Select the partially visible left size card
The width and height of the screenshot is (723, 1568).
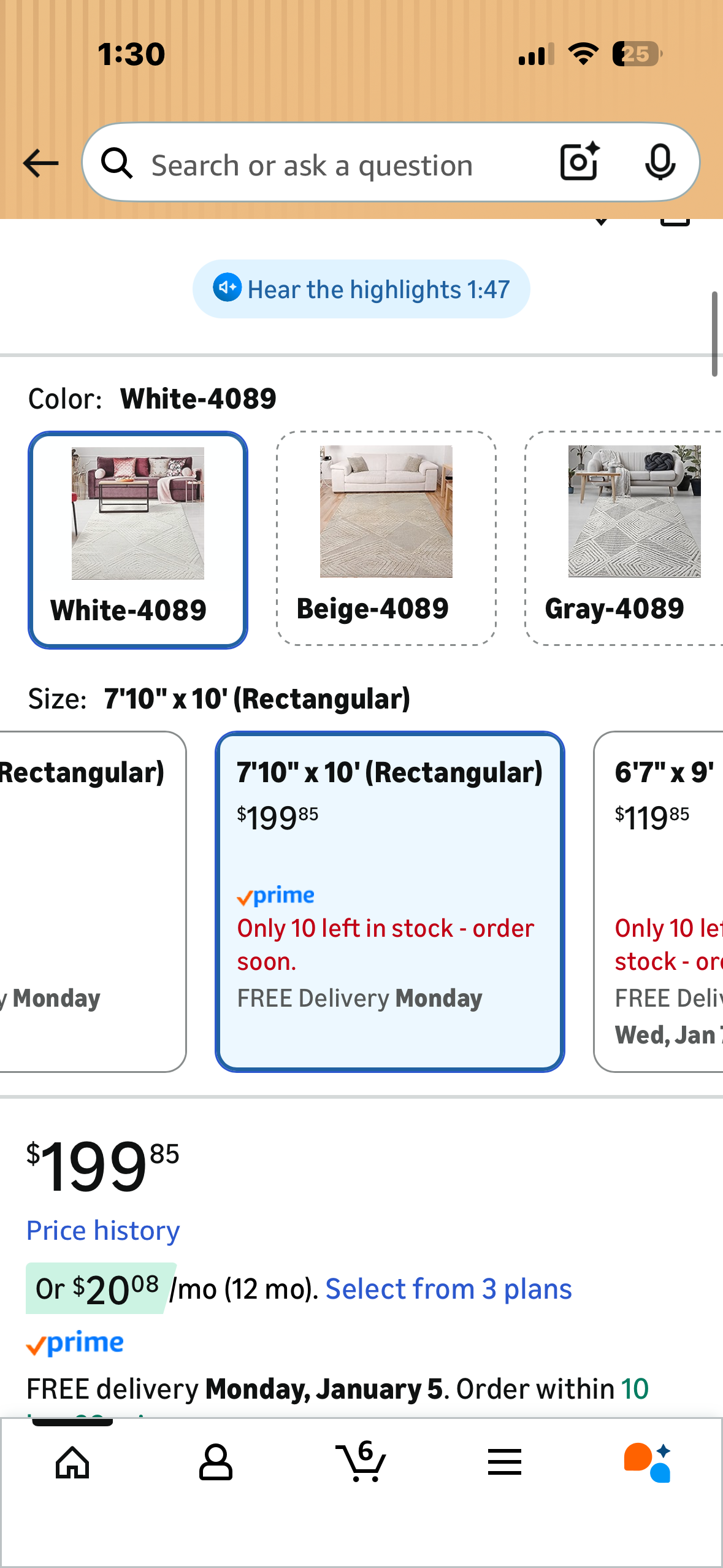tap(92, 901)
